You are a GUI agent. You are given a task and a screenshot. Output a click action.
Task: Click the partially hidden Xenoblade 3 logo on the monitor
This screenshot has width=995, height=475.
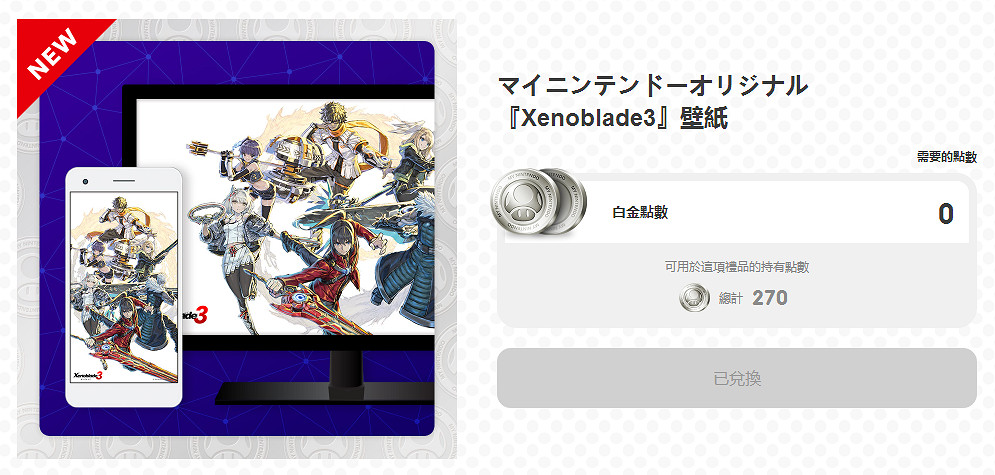point(196,315)
